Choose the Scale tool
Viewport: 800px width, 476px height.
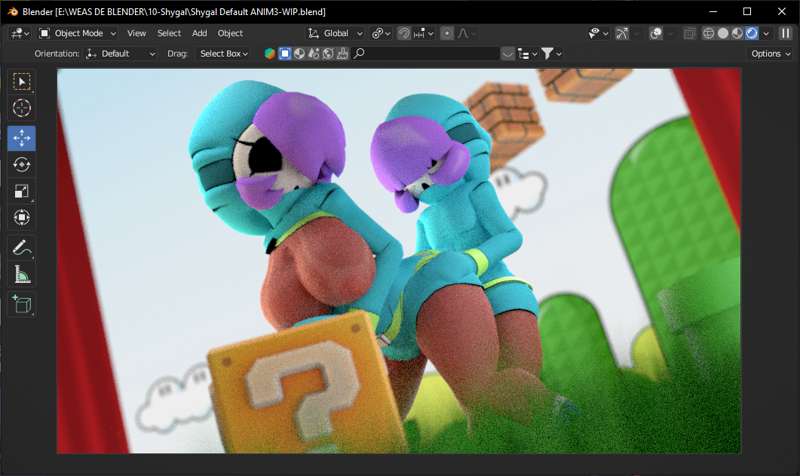coord(21,191)
